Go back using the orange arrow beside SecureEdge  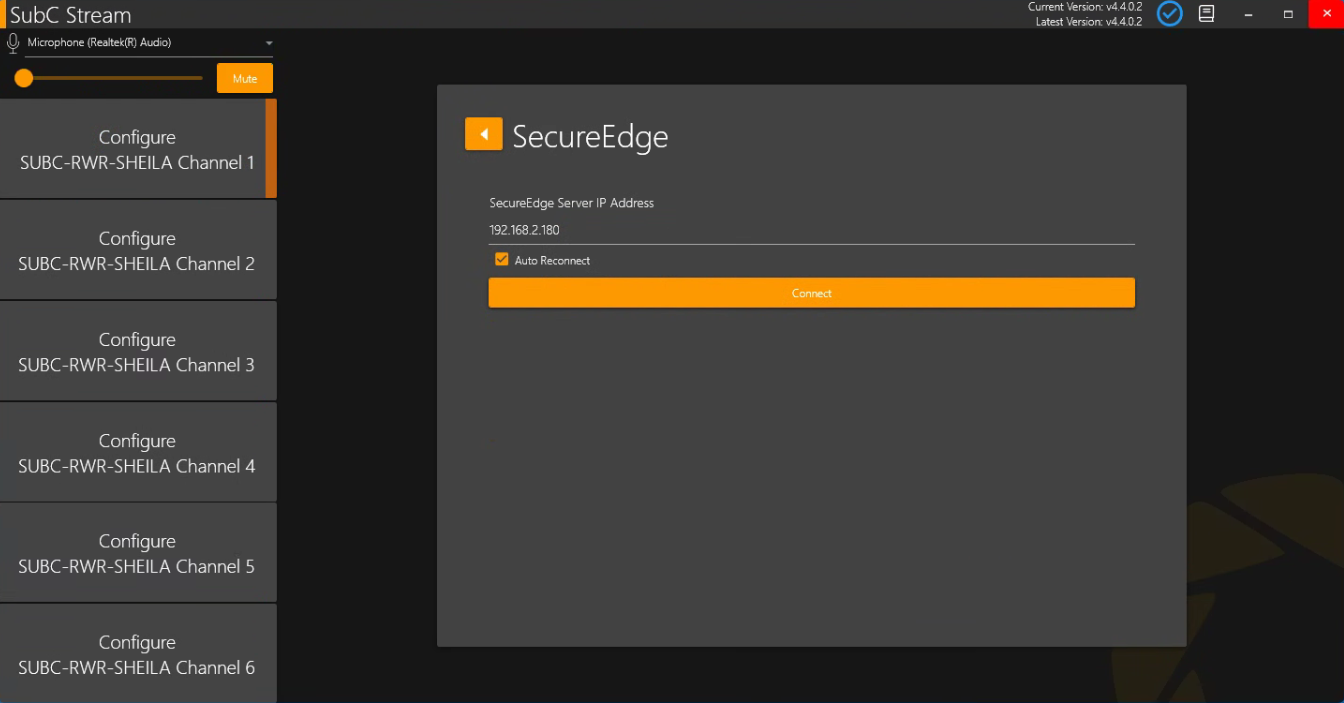click(x=483, y=134)
